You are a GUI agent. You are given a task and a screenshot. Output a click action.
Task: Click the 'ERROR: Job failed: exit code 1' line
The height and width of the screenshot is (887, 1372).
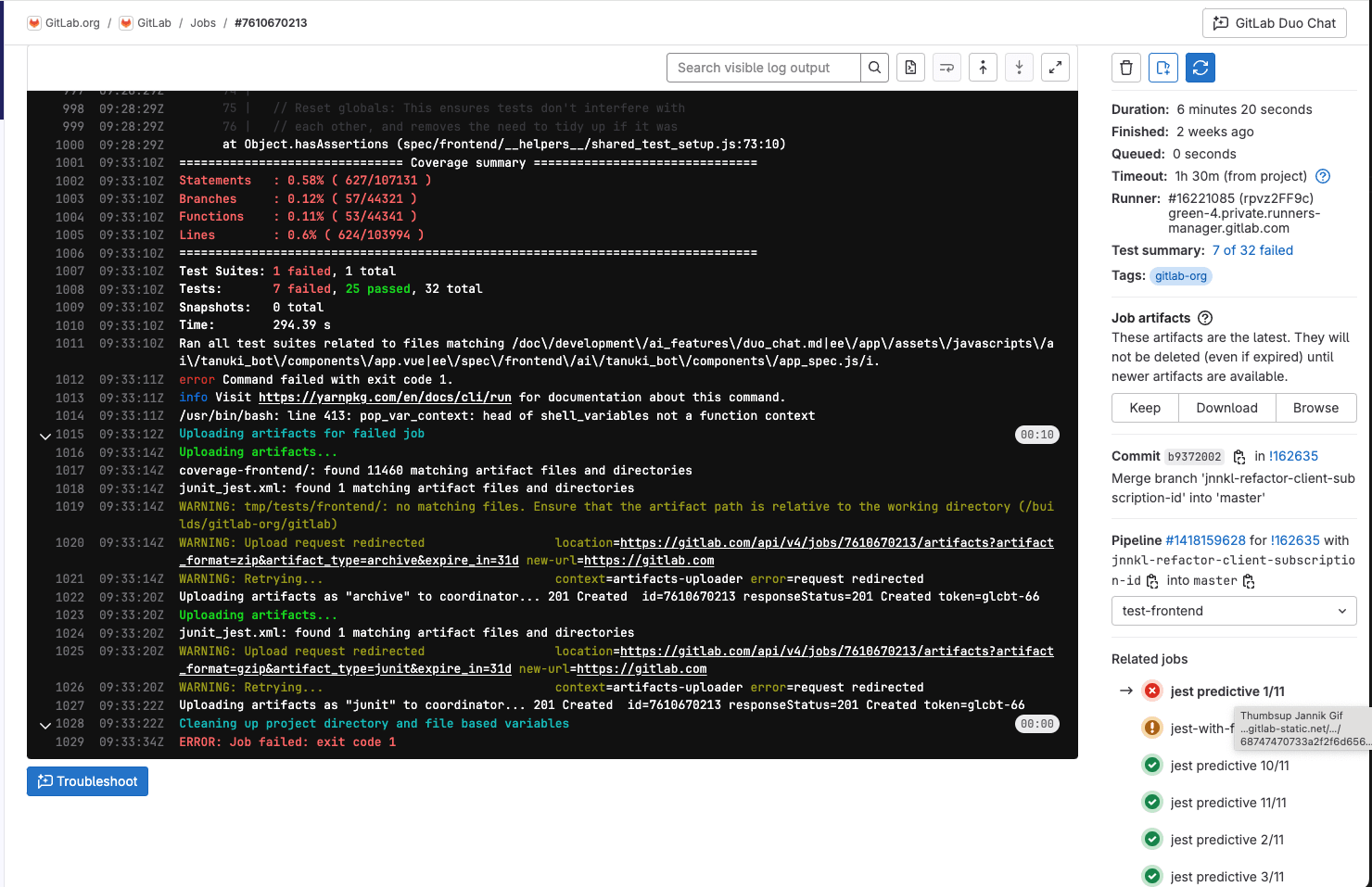[x=287, y=742]
